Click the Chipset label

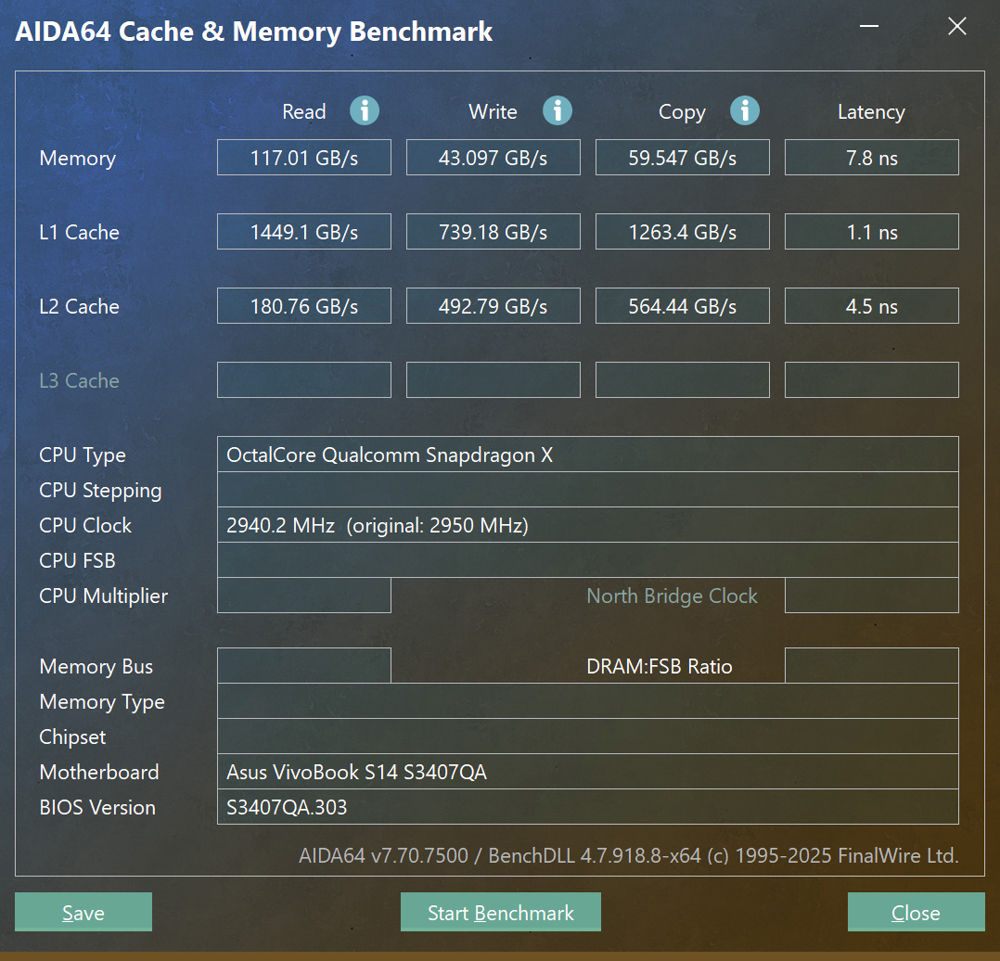72,738
